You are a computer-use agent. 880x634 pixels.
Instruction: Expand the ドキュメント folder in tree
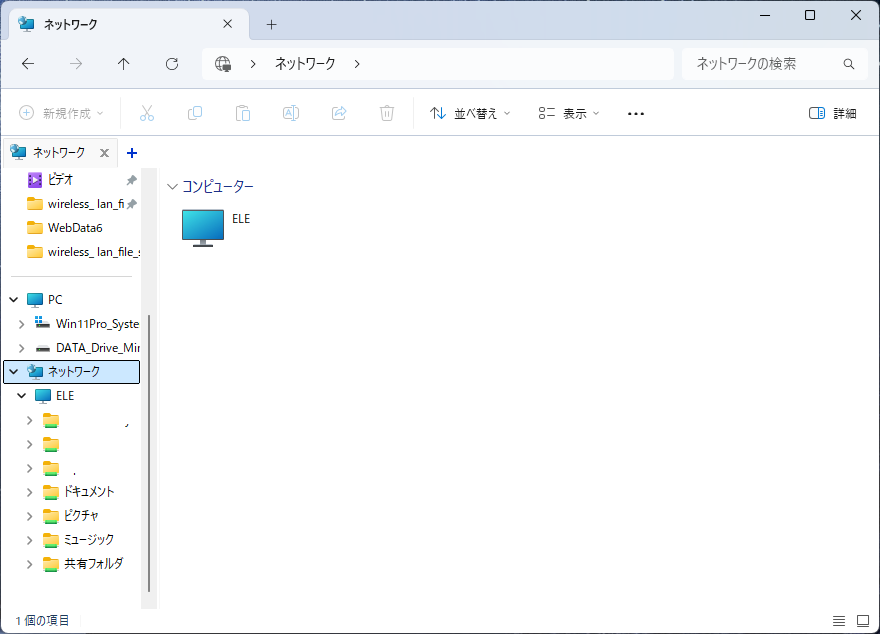pos(28,492)
